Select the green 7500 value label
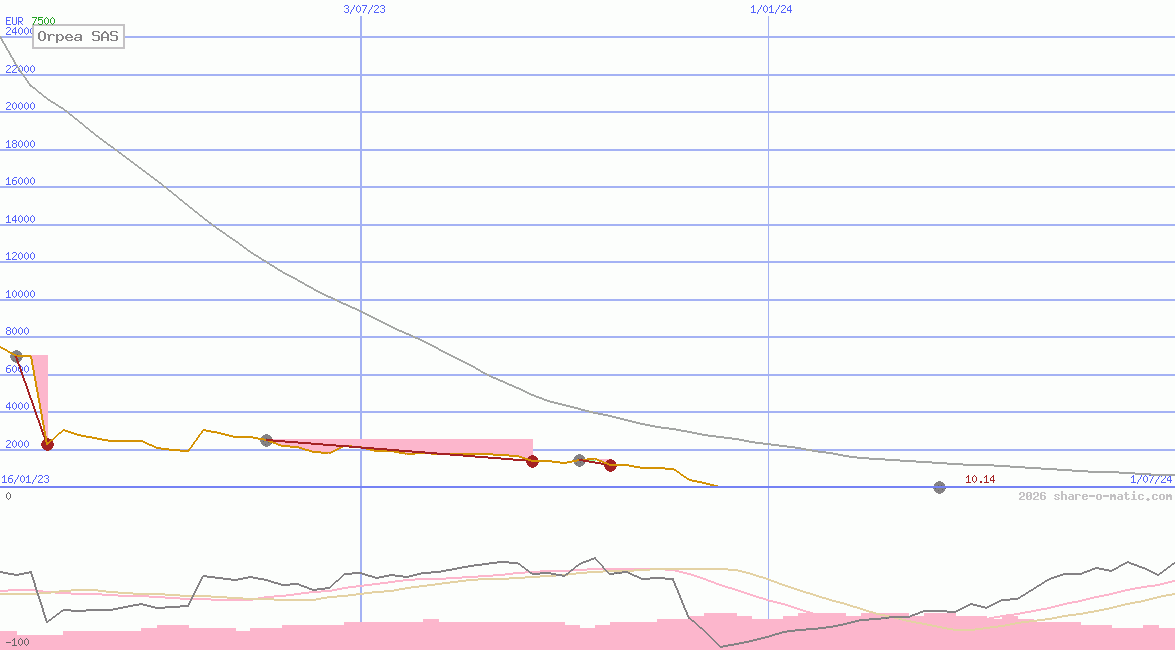The image size is (1175, 650). point(43,20)
